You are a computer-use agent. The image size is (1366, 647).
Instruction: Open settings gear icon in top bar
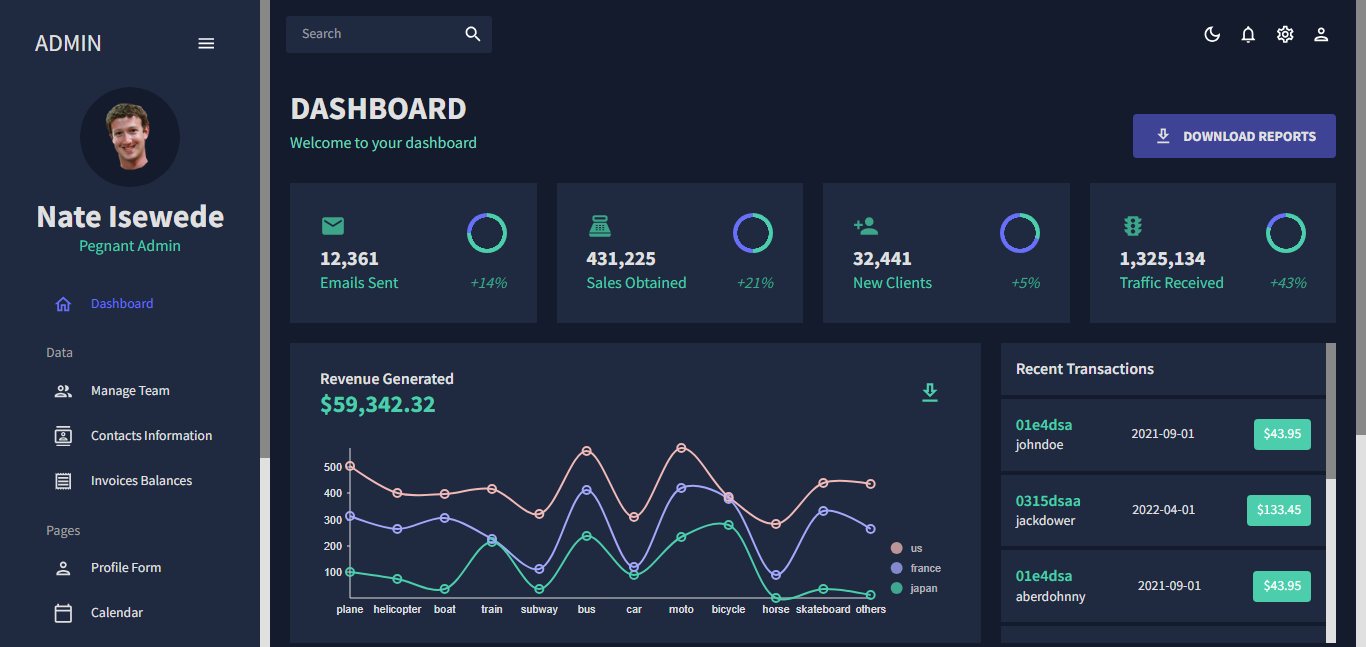pyautogui.click(x=1285, y=35)
